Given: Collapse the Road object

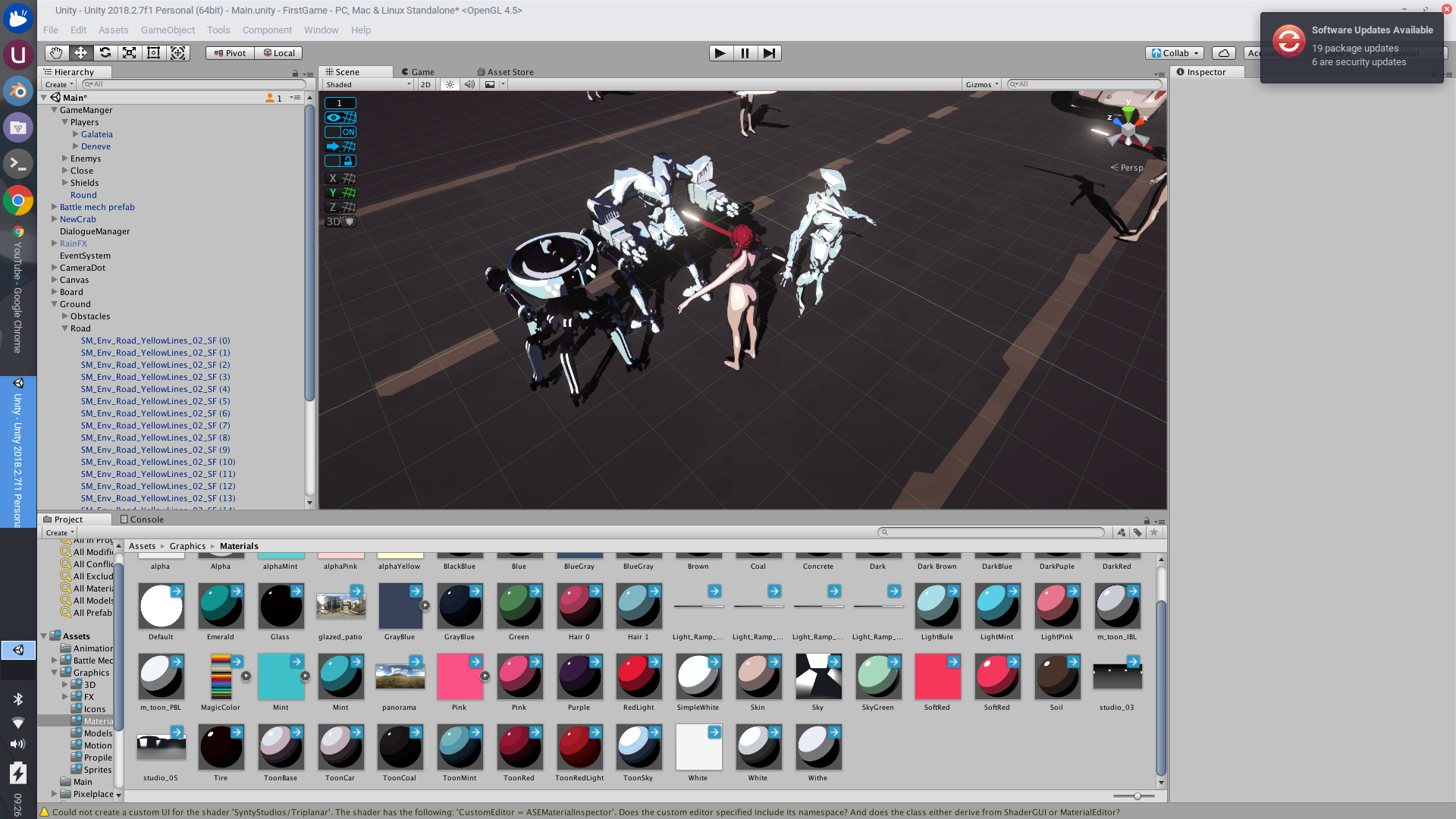Looking at the screenshot, I should 65,328.
